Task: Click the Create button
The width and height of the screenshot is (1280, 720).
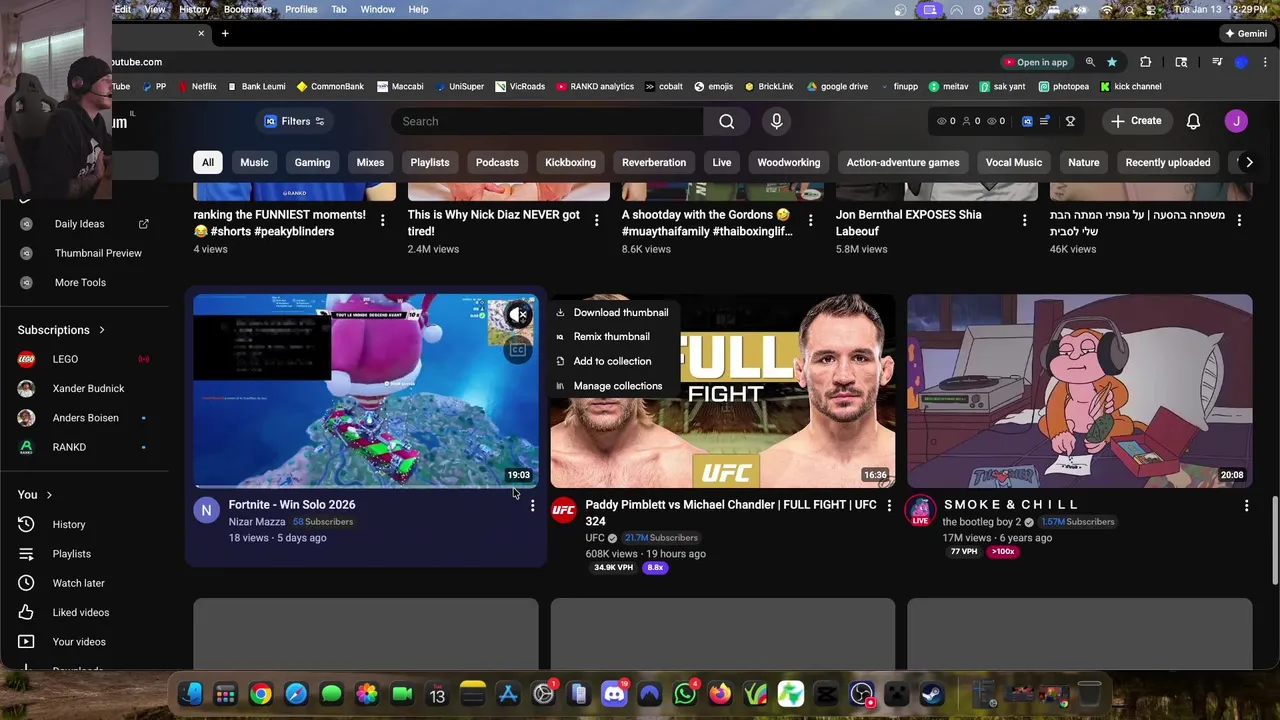Action: [x=1136, y=121]
